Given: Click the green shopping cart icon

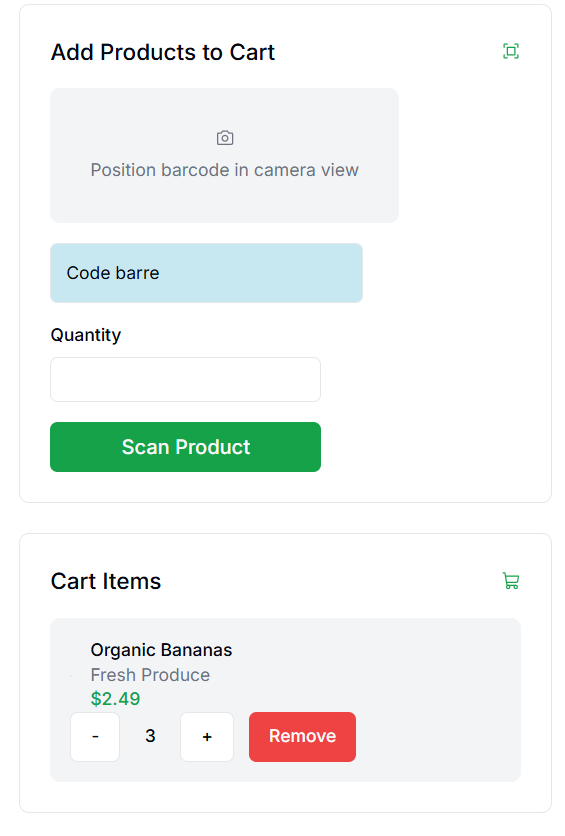Looking at the screenshot, I should (x=511, y=581).
